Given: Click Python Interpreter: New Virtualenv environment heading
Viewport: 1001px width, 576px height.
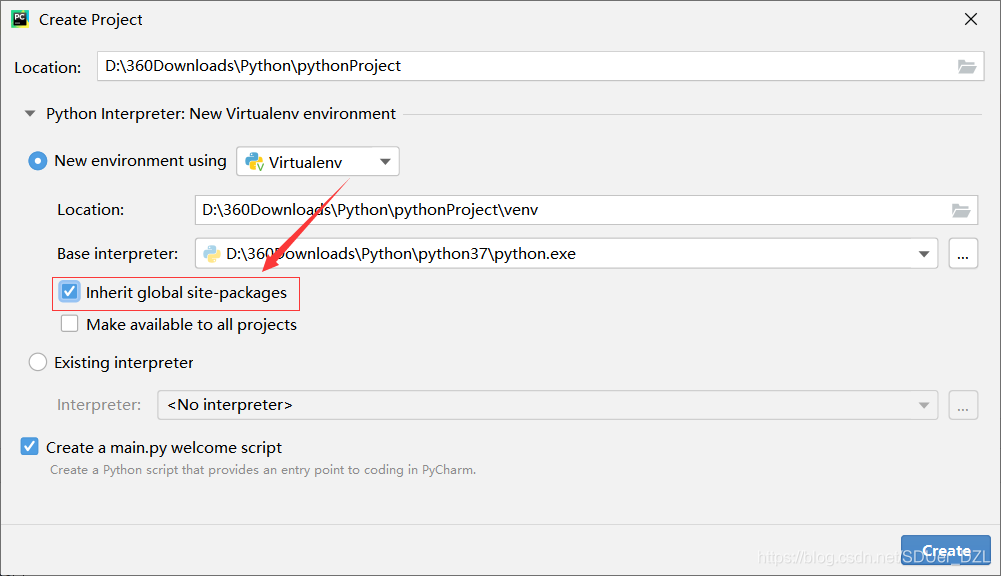Looking at the screenshot, I should point(221,114).
